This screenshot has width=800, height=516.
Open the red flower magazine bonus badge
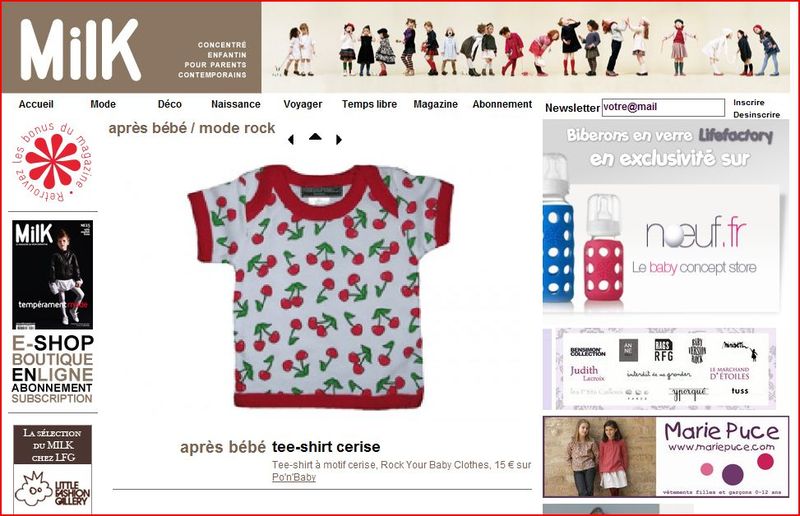52,162
